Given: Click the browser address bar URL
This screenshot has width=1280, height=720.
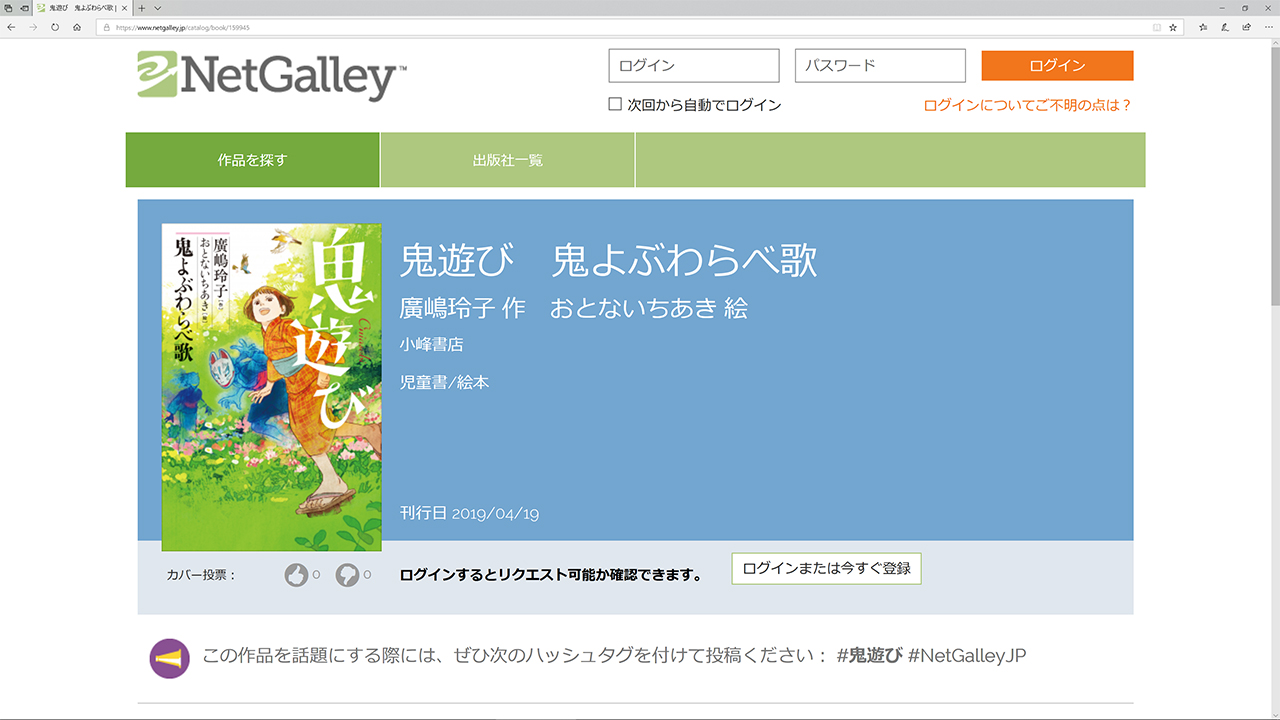Looking at the screenshot, I should pos(182,27).
